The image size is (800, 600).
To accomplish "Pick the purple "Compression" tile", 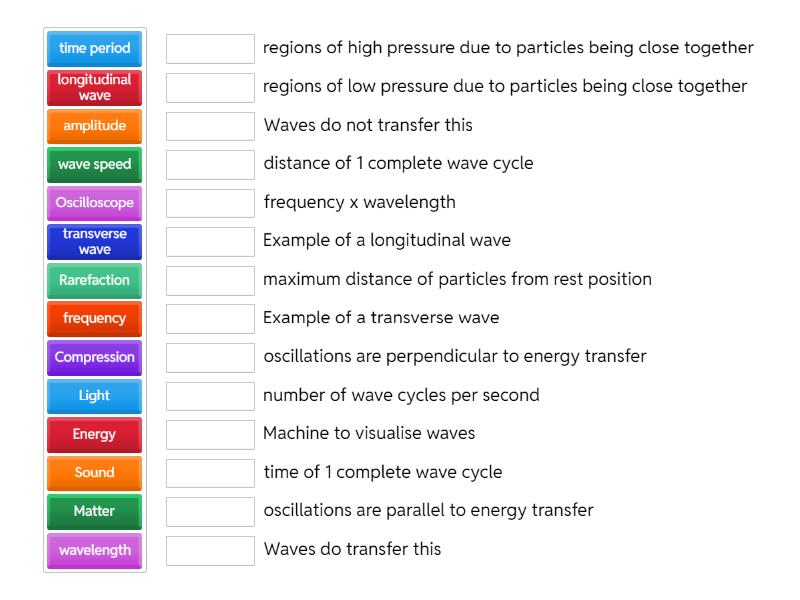I will pos(94,357).
